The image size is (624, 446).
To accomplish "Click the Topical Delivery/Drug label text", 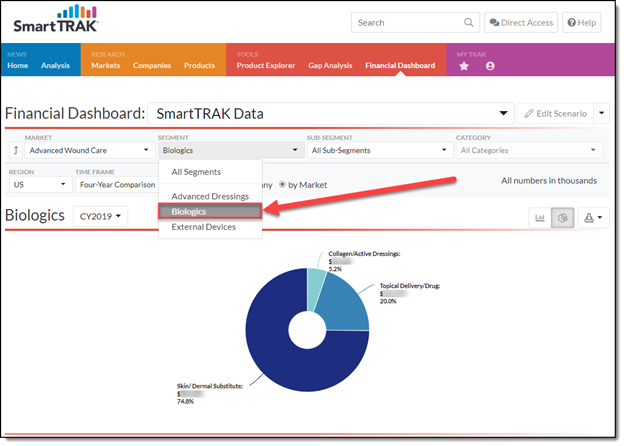I will pos(410,286).
